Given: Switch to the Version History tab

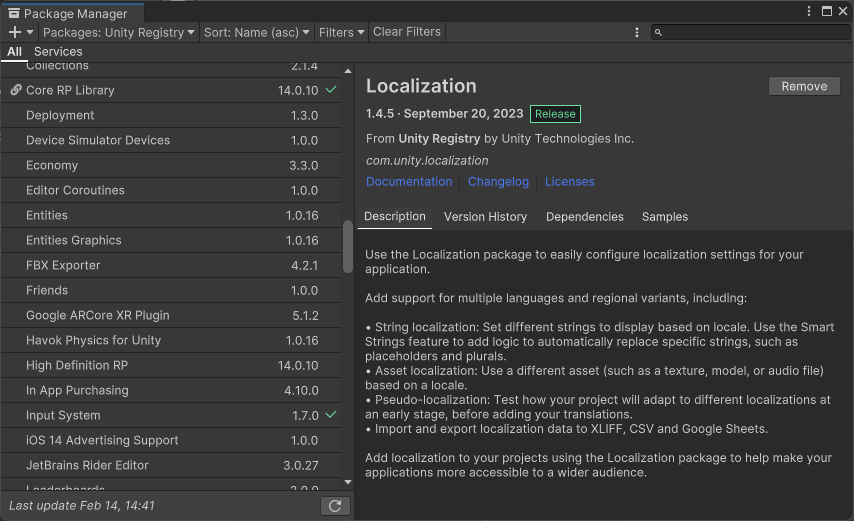Looking at the screenshot, I should pos(485,217).
